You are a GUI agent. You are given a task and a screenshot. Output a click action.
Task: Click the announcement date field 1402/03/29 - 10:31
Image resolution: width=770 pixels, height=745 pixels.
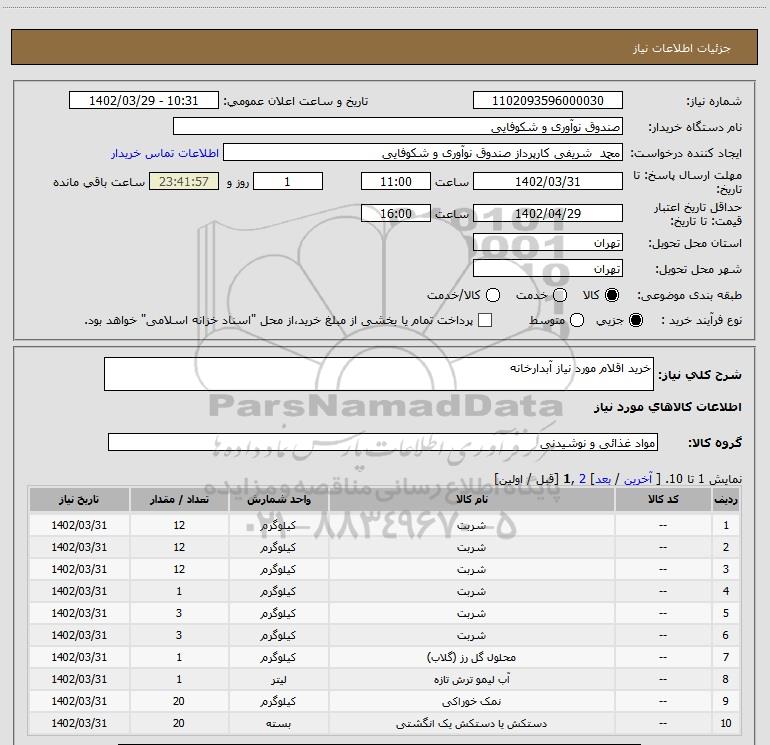click(144, 101)
